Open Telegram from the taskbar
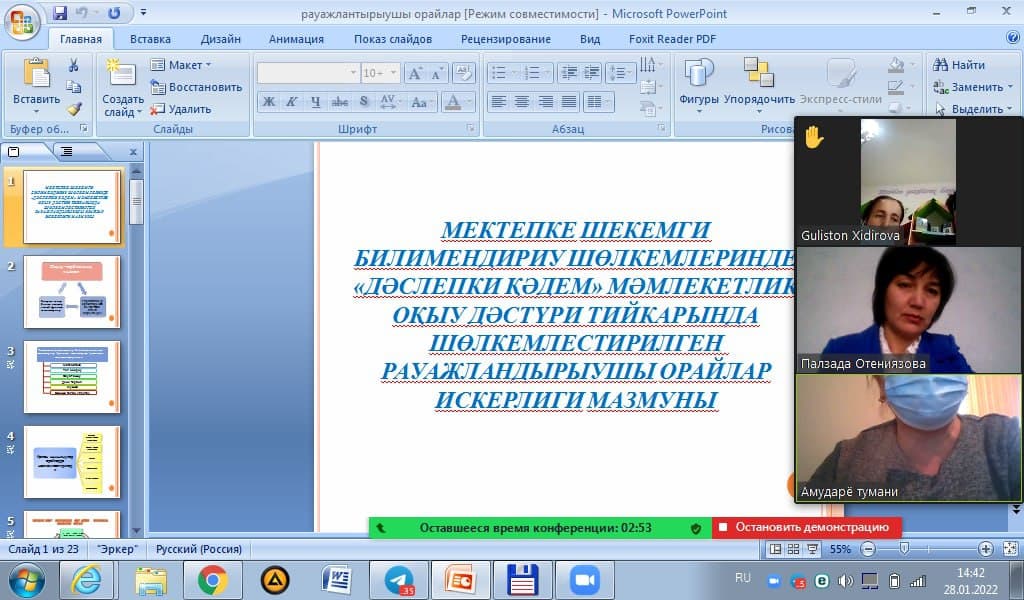This screenshot has width=1024, height=600. (399, 579)
